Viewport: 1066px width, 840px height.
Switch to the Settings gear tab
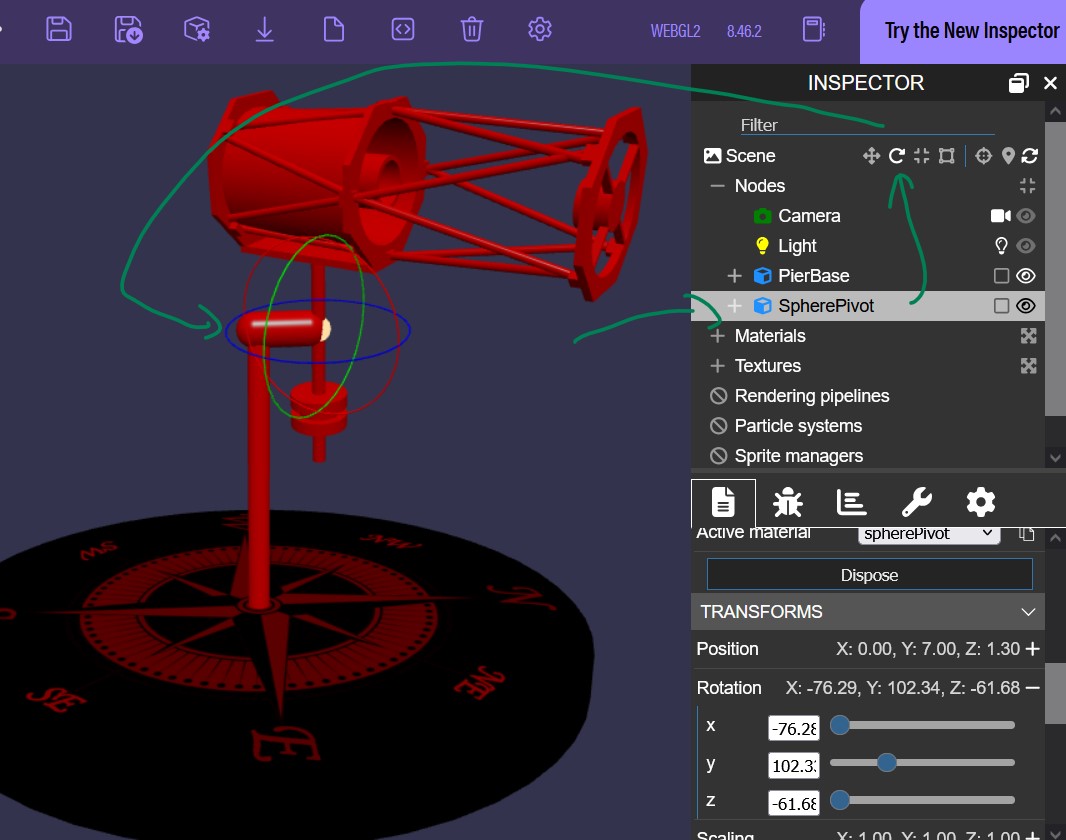pos(980,502)
